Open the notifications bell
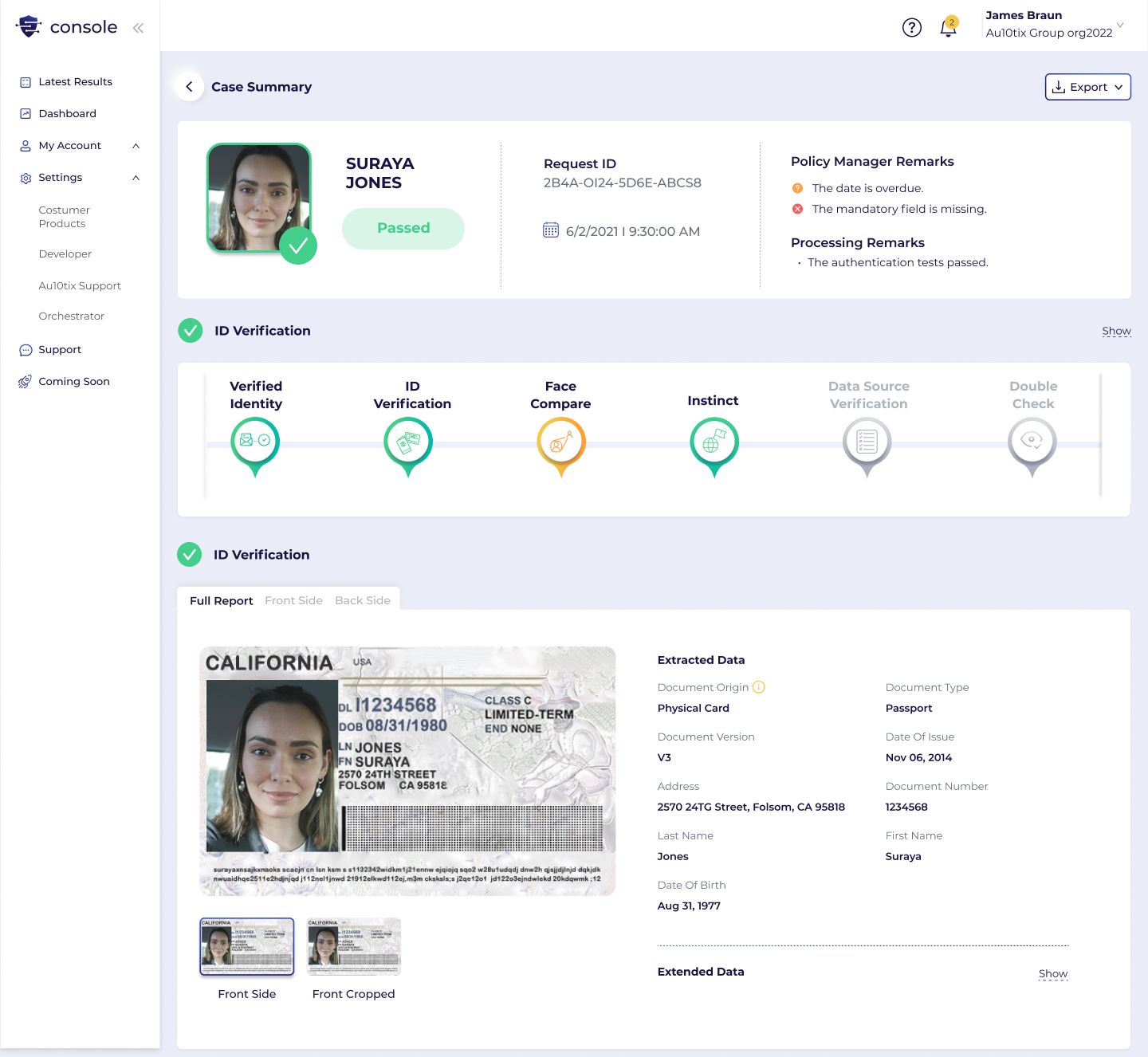 (948, 27)
